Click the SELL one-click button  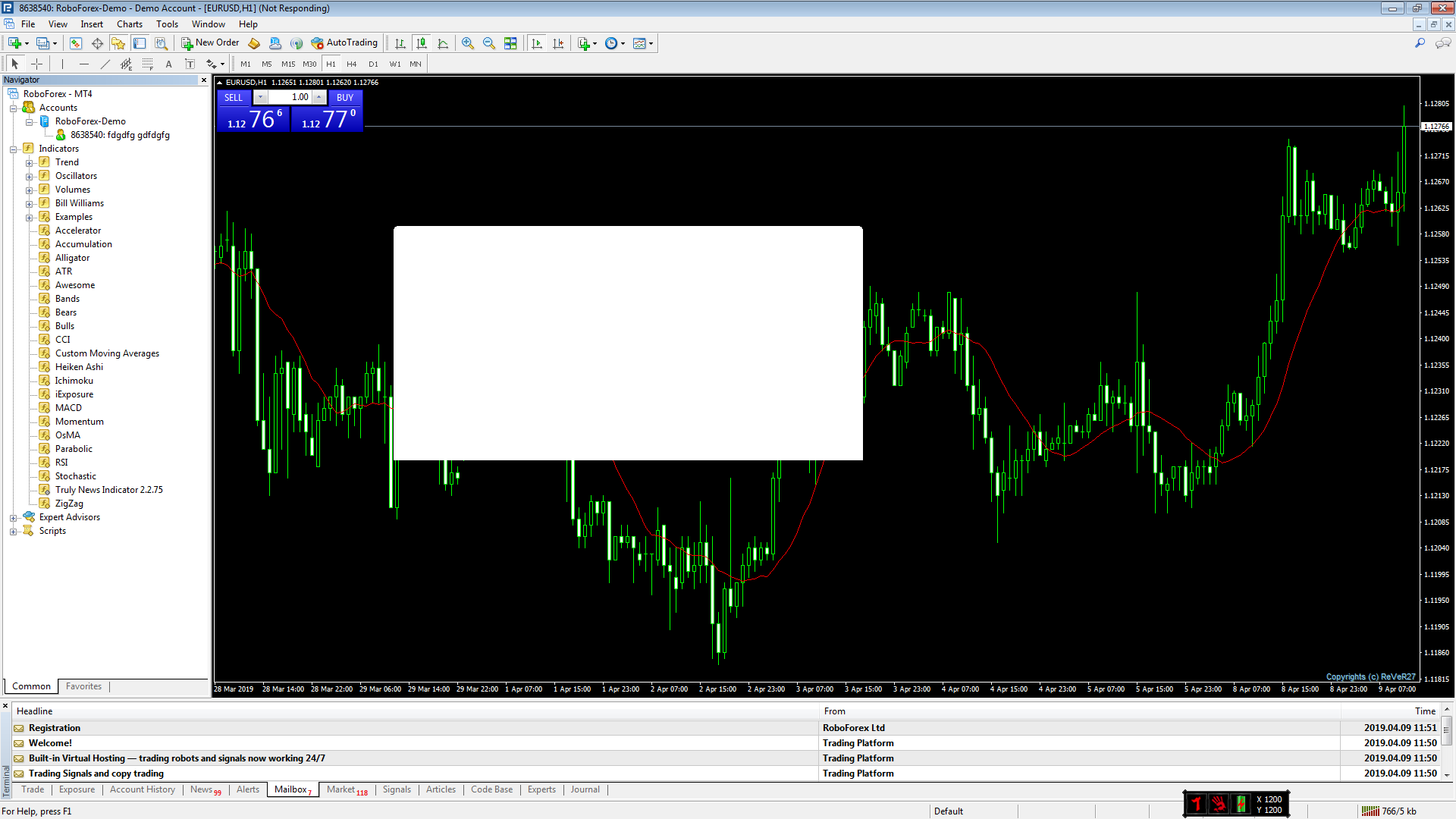point(234,97)
